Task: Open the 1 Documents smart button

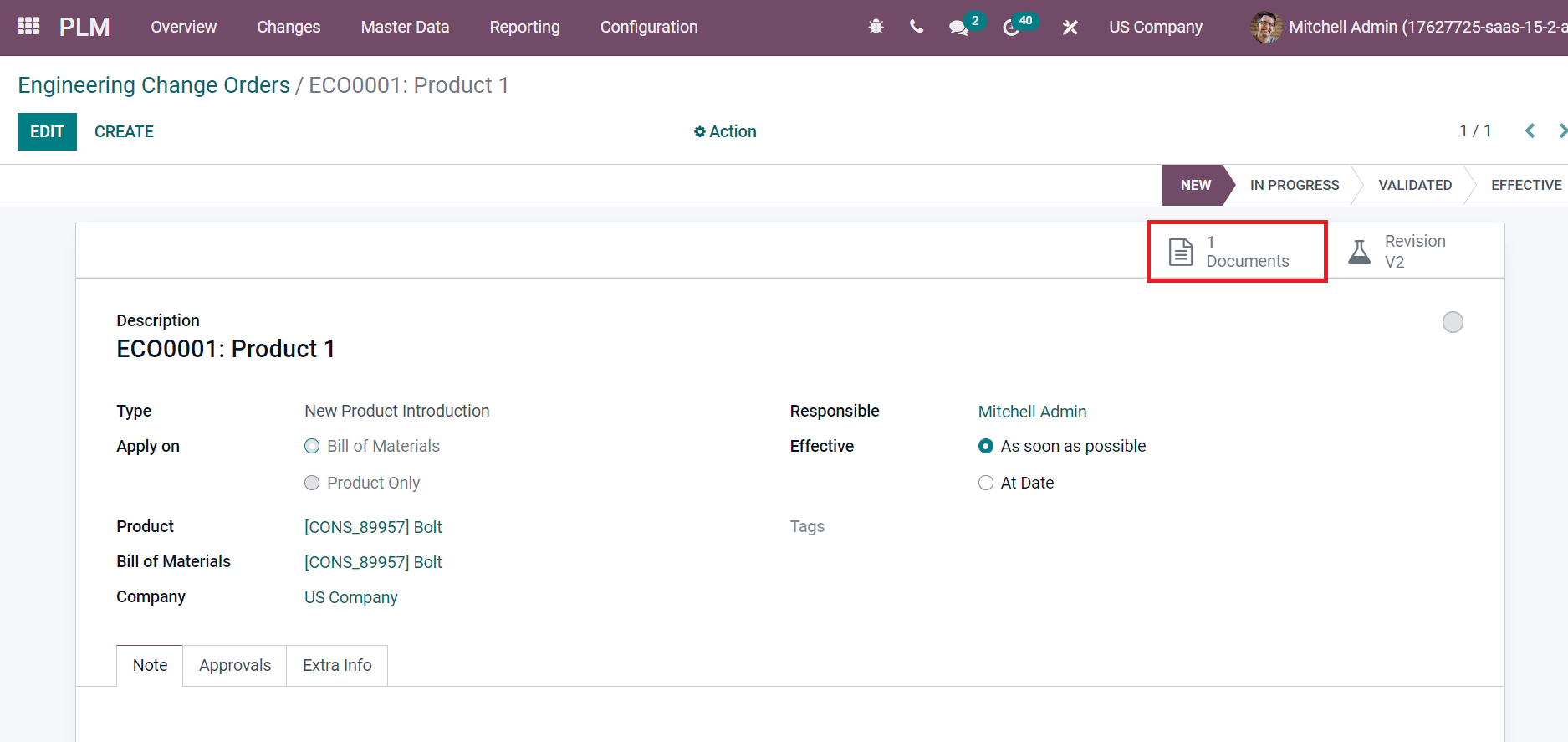Action: tap(1237, 251)
